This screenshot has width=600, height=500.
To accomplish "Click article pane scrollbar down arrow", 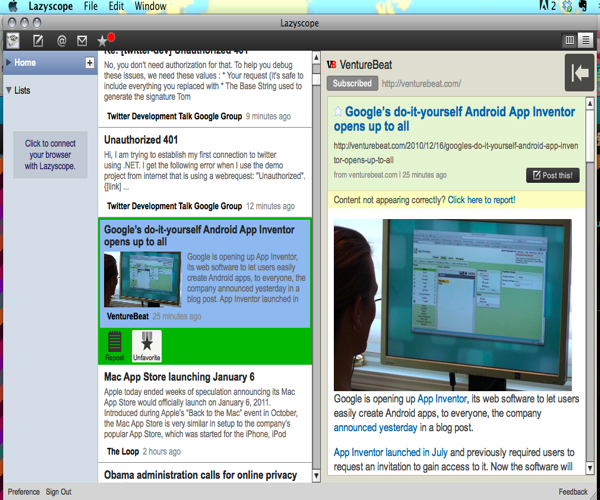I will [590, 467].
